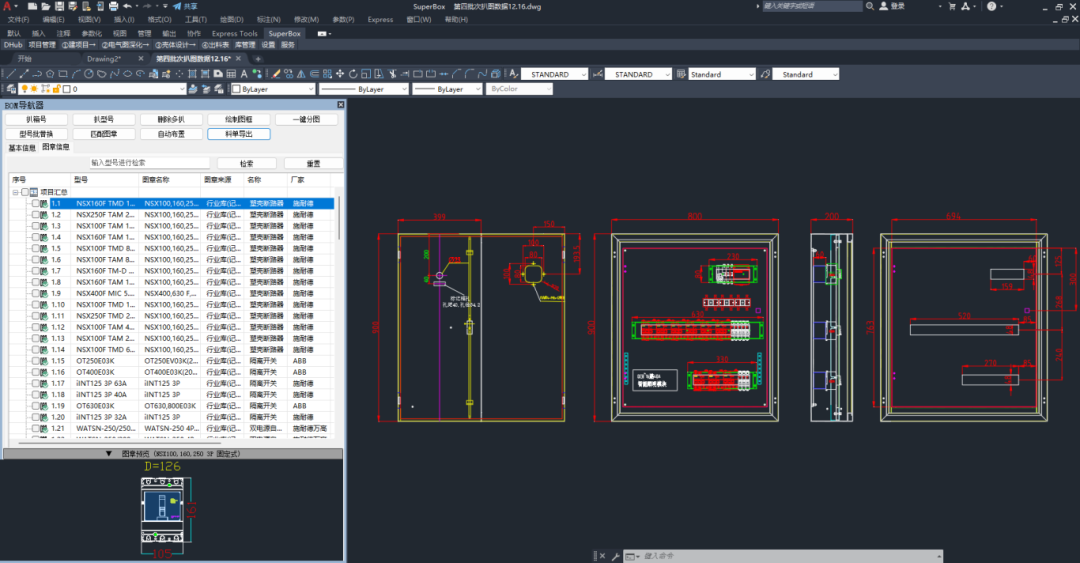Tick the 项目汇总 root checkbox
This screenshot has width=1080, height=563.
[25, 192]
